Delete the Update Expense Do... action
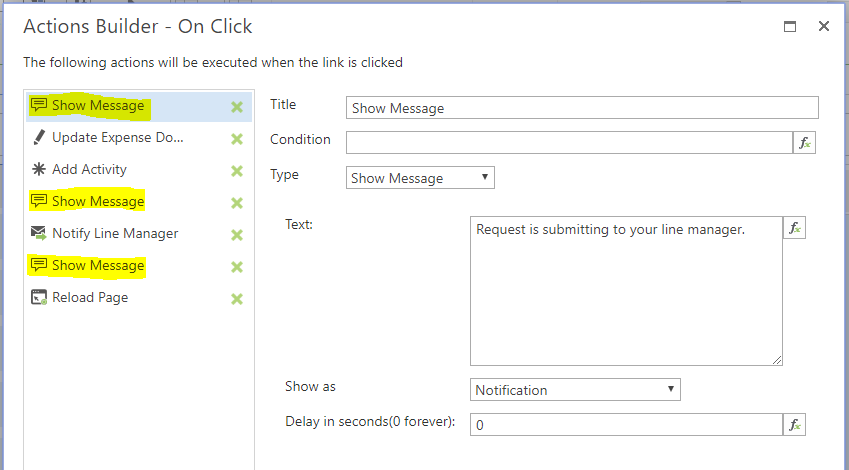The image size is (849, 470). [x=237, y=139]
